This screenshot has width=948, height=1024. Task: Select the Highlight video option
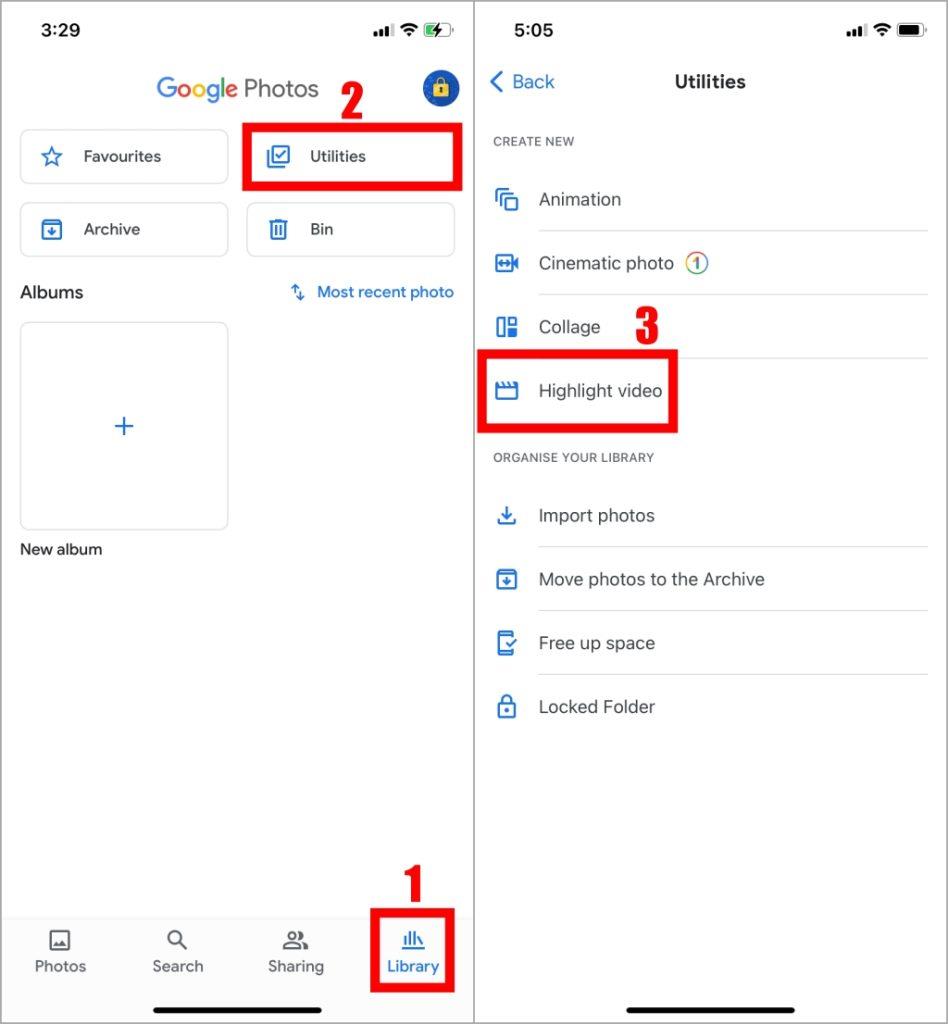pos(710,391)
